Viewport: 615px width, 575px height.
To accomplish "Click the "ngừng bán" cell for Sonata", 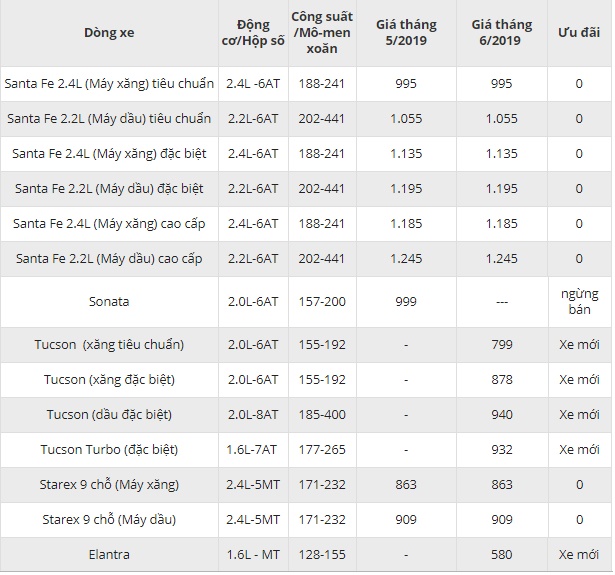I will (579, 301).
